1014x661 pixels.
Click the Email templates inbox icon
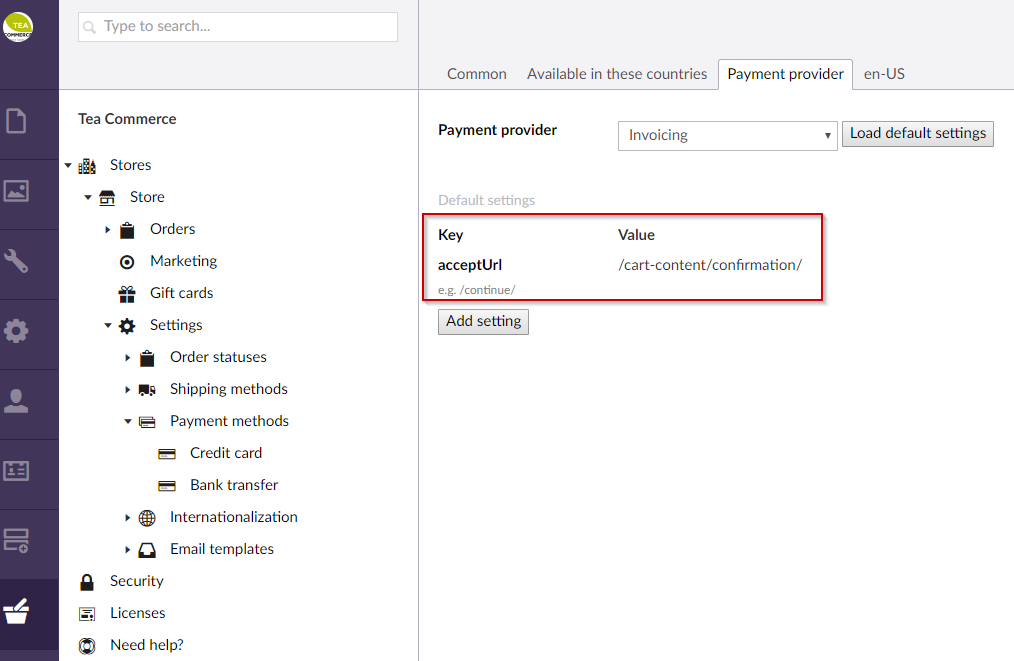(147, 550)
